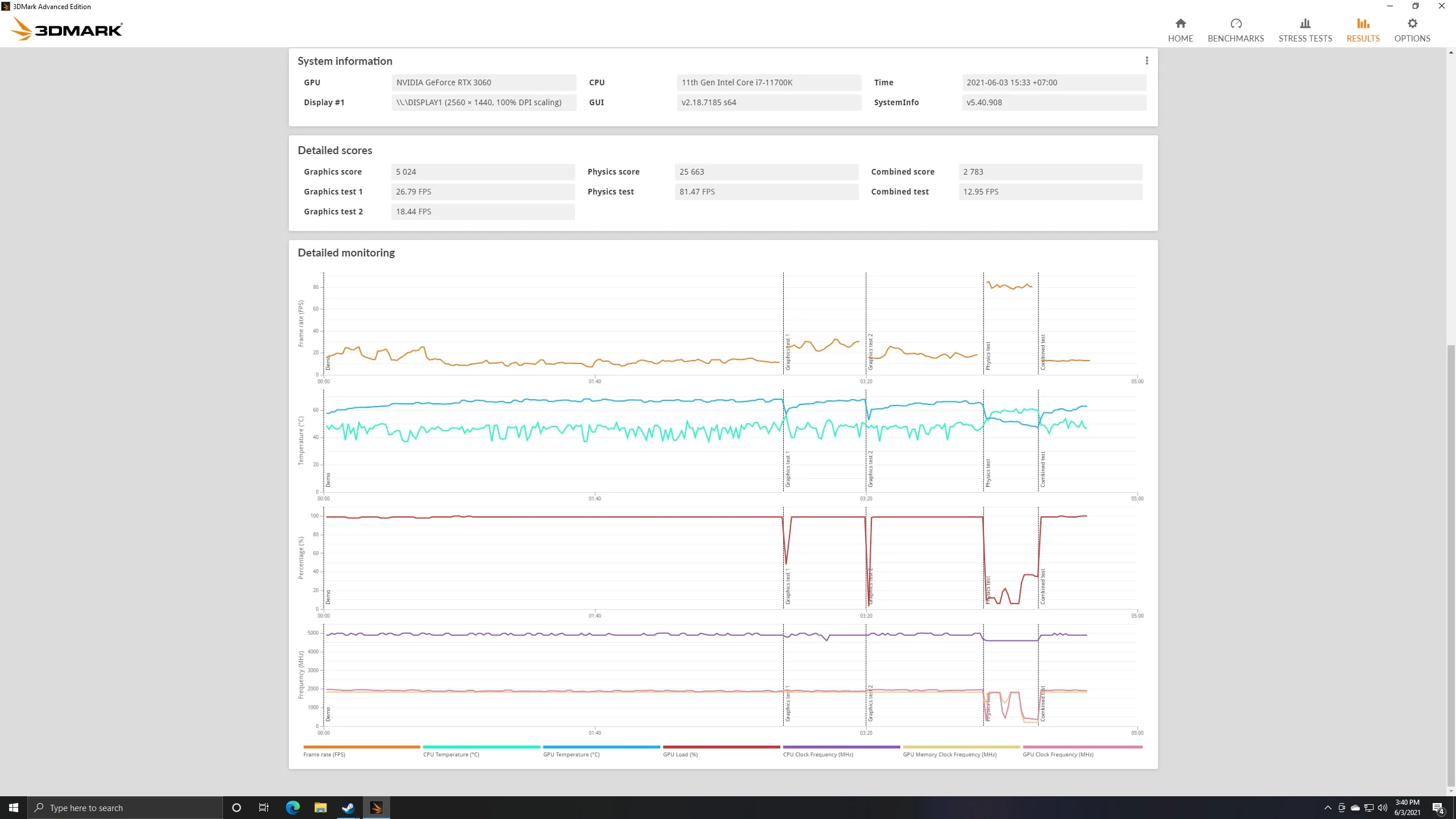The width and height of the screenshot is (1456, 819).
Task: Open the Windows Start menu
Action: click(14, 808)
